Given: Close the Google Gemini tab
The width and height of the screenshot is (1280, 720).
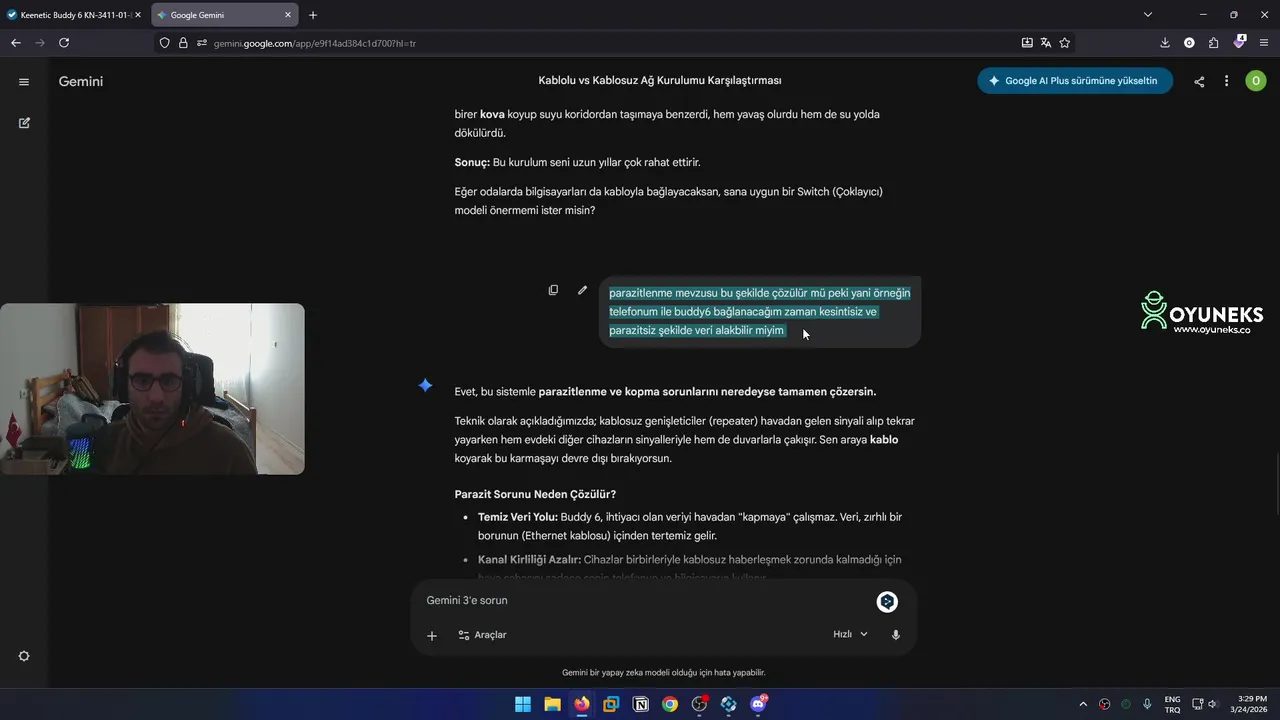Looking at the screenshot, I should tap(288, 15).
